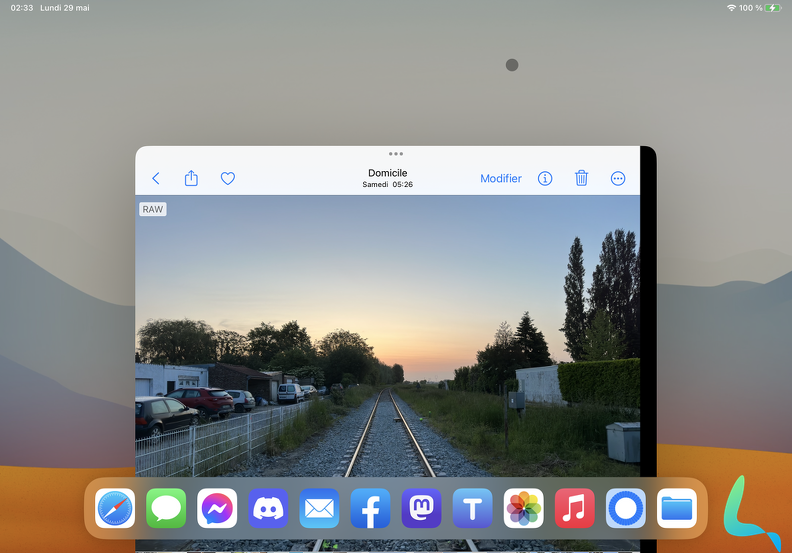Open the more options ellipsis menu
Image resolution: width=792 pixels, height=553 pixels.
tap(618, 178)
